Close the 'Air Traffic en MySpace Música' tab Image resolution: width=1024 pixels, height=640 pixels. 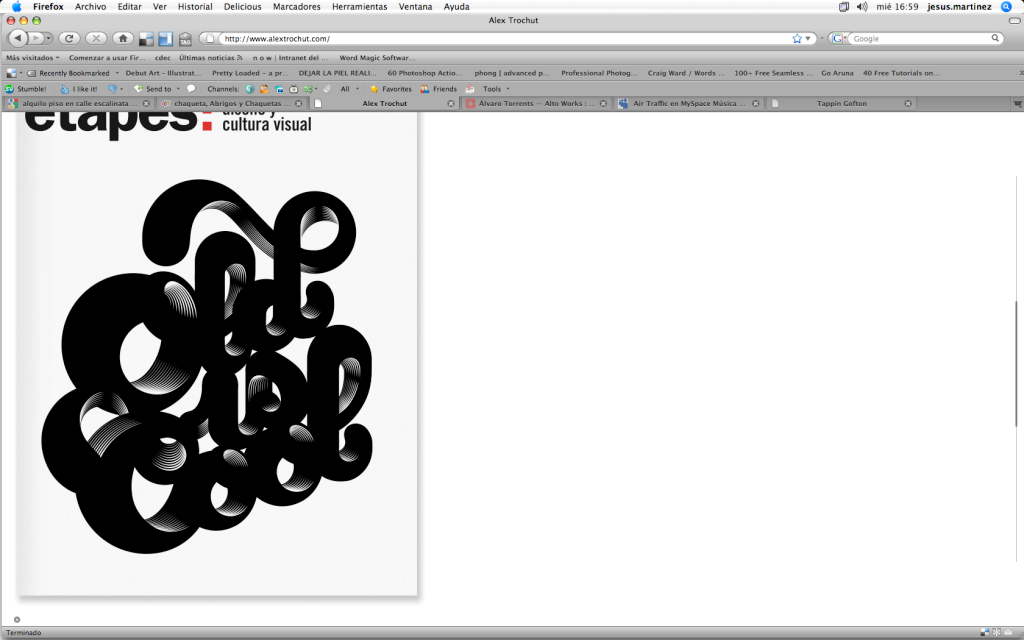pyautogui.click(x=757, y=103)
